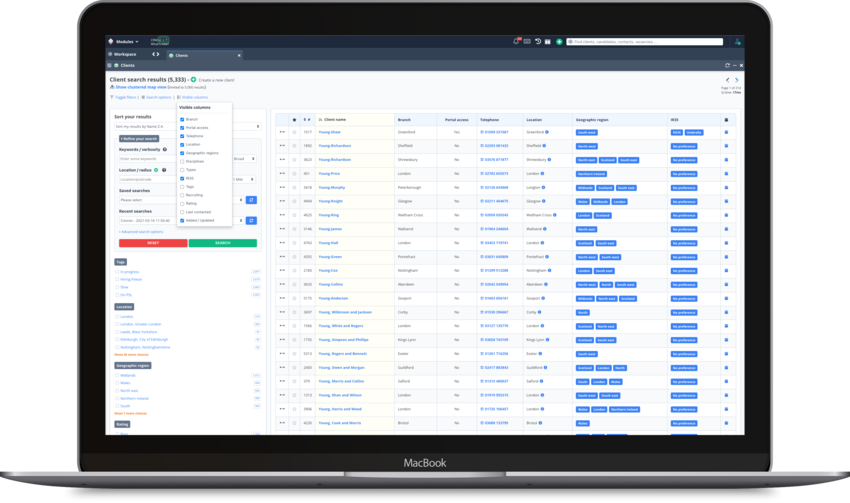This screenshot has width=850, height=503.
Task: Click the help icon beside Keywords / verbosity
Action: tap(165, 149)
